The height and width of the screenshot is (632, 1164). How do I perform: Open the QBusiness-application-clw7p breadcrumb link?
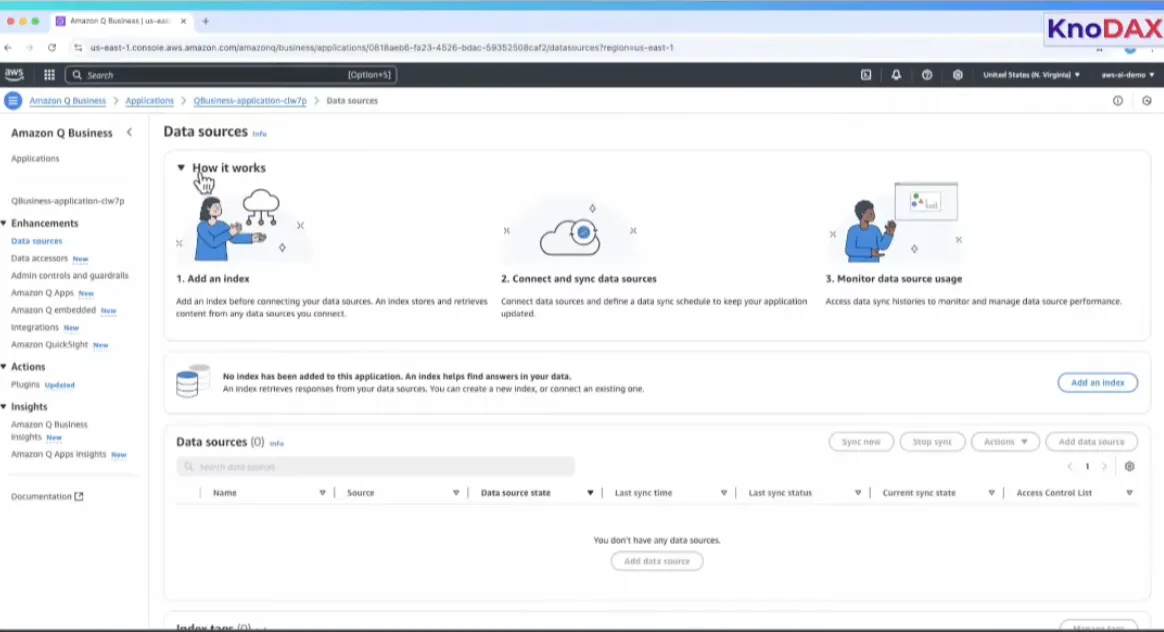coord(249,100)
